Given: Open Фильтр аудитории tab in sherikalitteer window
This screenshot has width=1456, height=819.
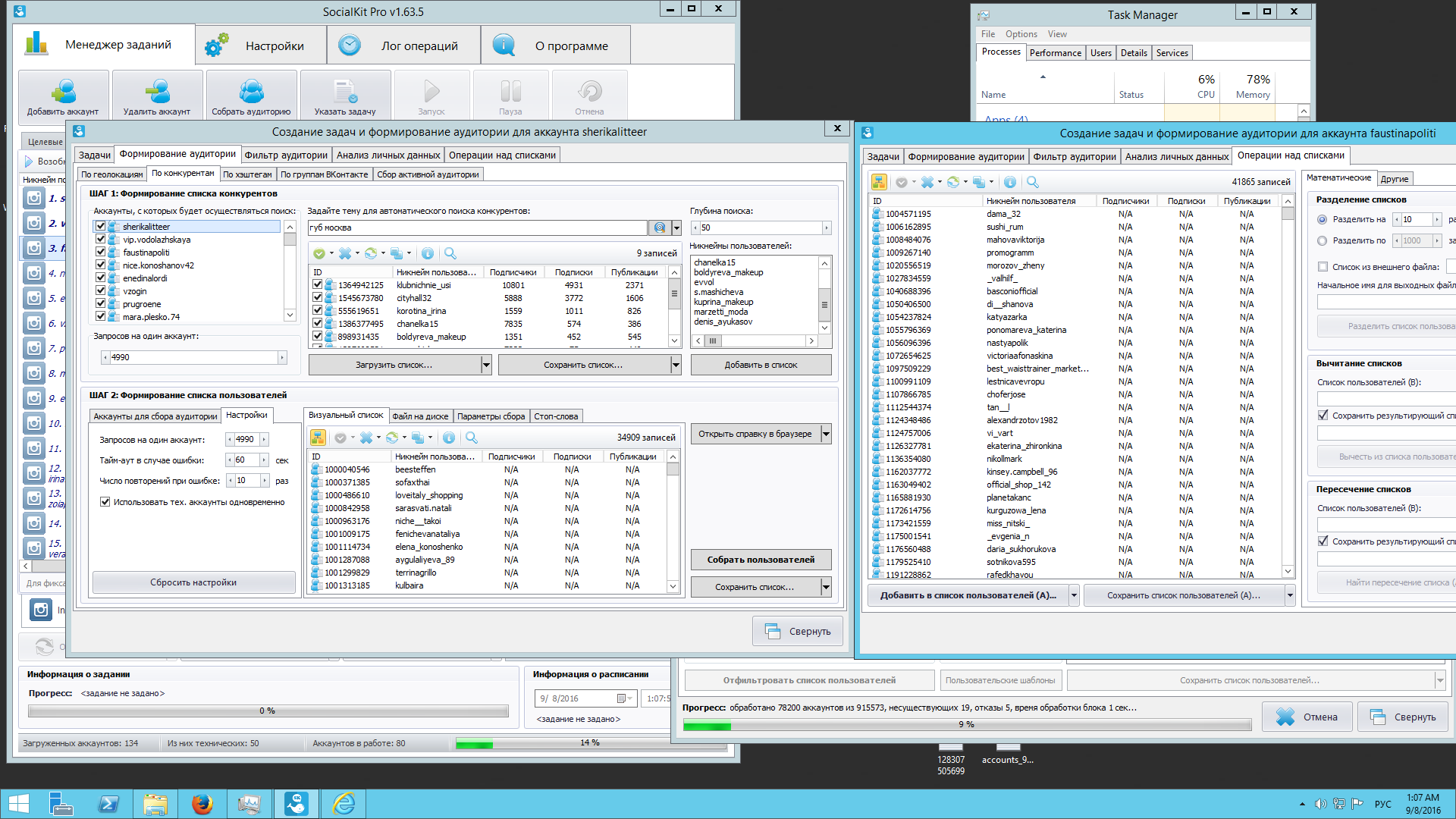Looking at the screenshot, I should click(x=286, y=155).
